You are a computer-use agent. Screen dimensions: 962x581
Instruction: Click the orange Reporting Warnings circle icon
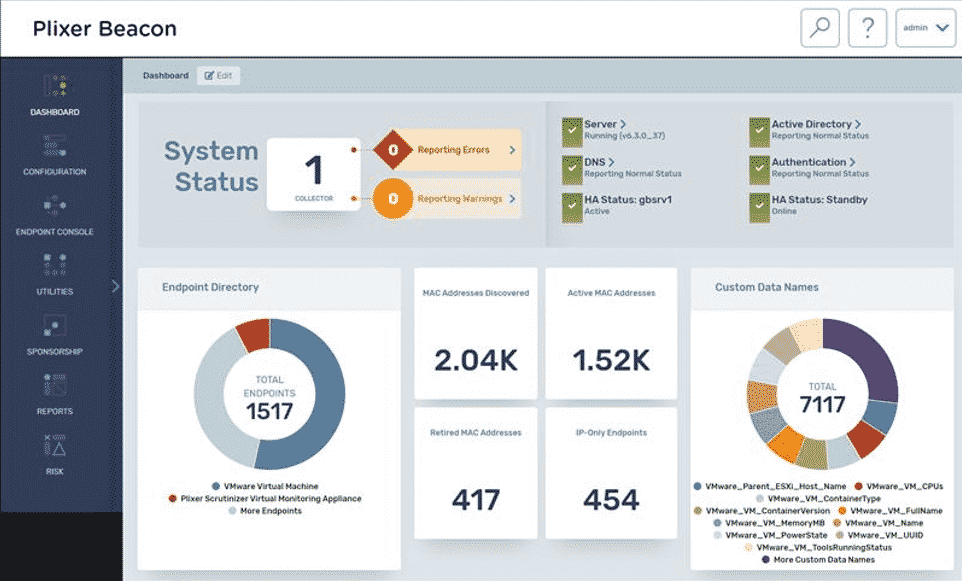click(x=393, y=198)
